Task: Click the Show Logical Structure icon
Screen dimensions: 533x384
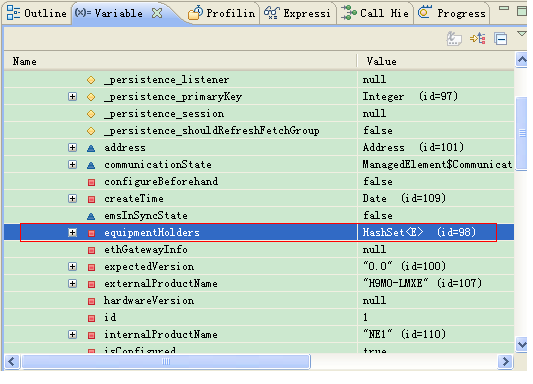Action: (x=478, y=39)
